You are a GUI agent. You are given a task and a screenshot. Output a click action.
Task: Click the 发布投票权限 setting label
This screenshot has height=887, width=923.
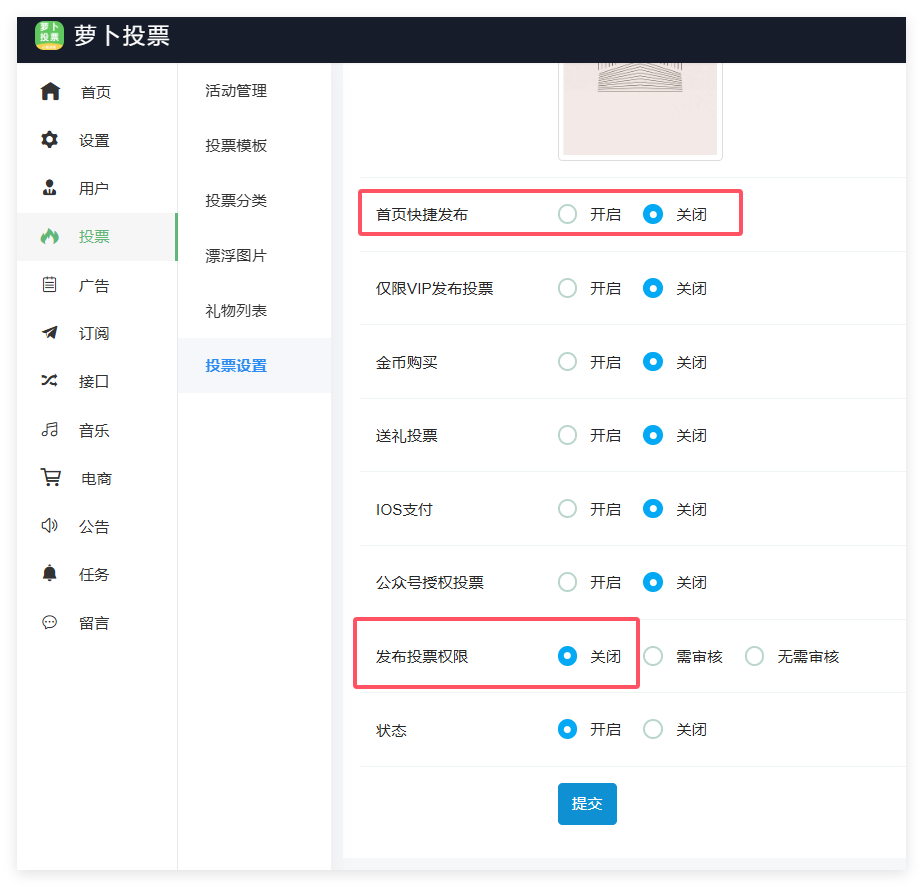point(421,656)
